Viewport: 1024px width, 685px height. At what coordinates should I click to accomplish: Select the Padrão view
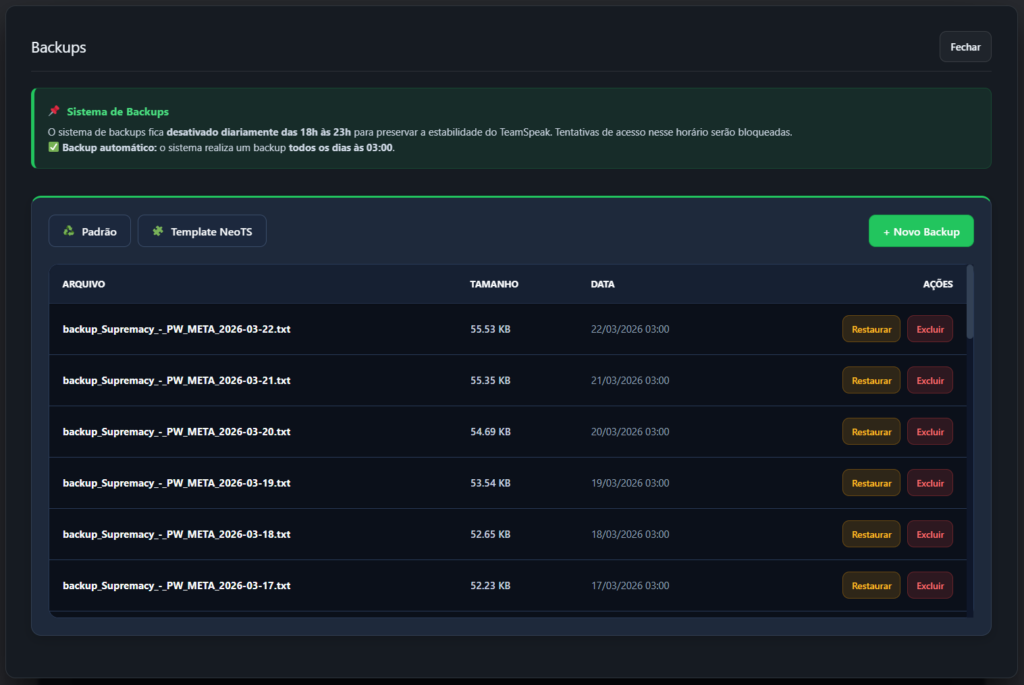(89, 231)
